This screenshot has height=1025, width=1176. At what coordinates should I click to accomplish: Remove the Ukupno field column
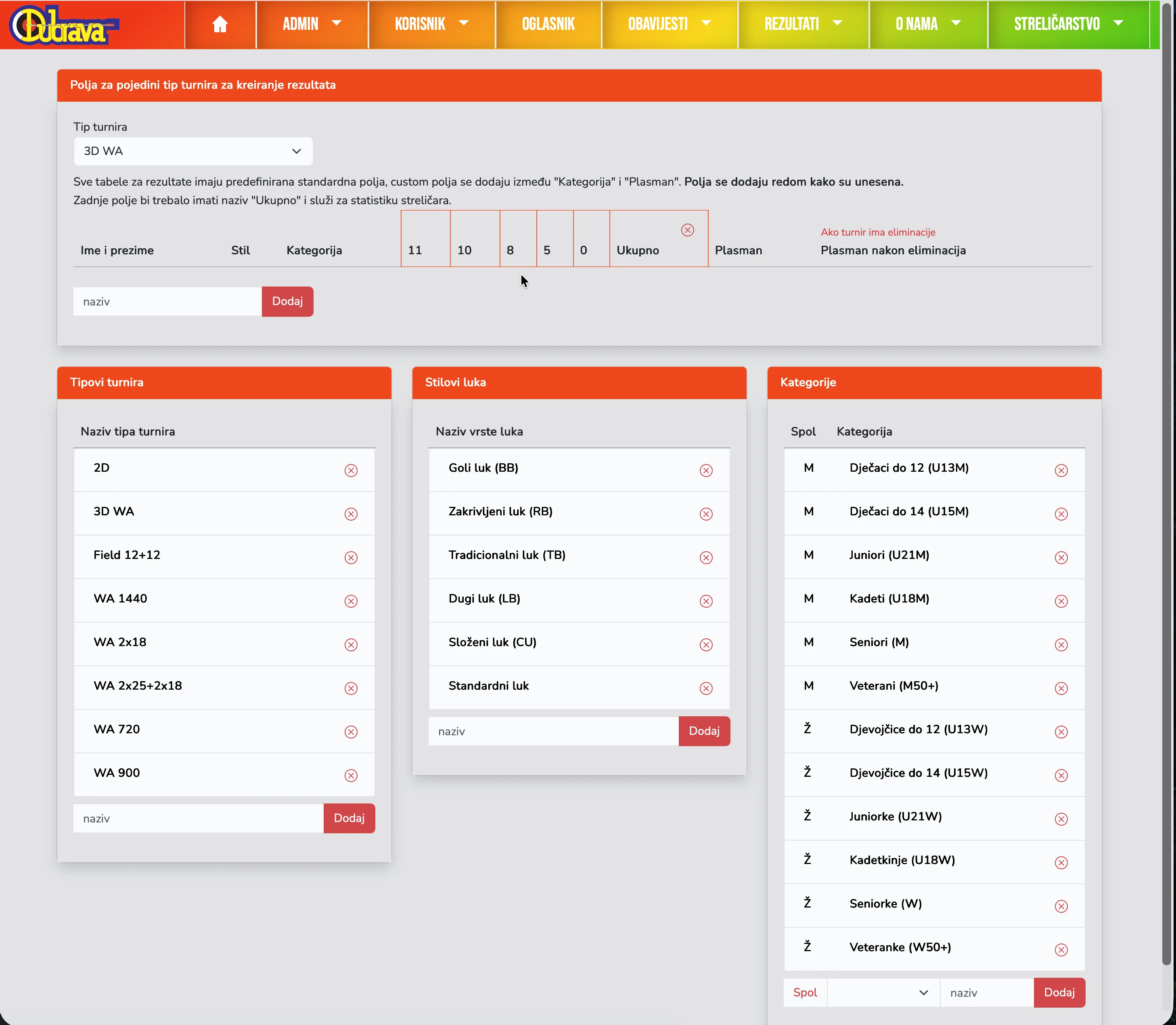[x=688, y=230]
